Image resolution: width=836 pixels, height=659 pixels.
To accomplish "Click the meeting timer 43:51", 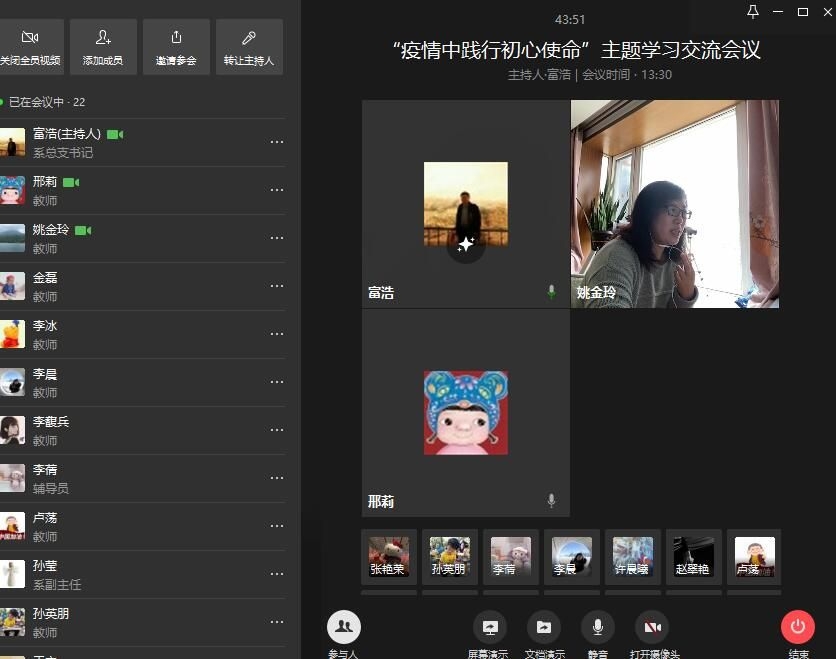I will click(x=570, y=20).
